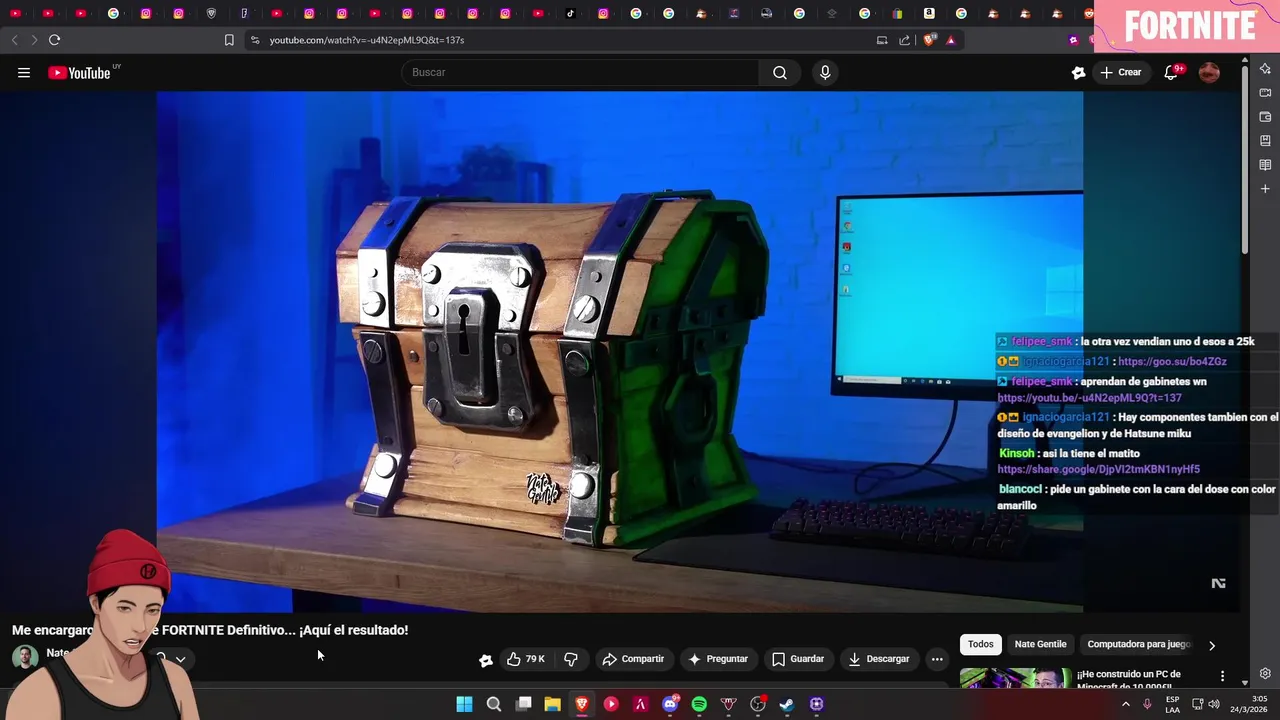Open site settings icon in address bar
1280x720 pixels.
(255, 40)
